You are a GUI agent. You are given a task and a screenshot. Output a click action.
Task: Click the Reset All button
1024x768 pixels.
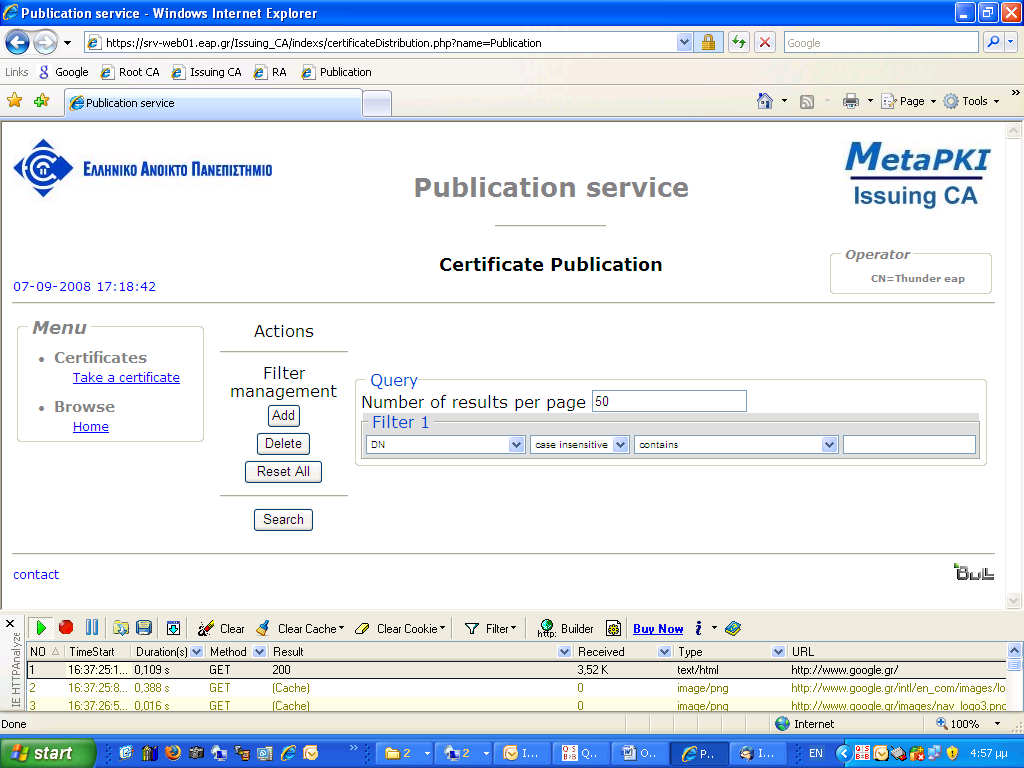[283, 472]
